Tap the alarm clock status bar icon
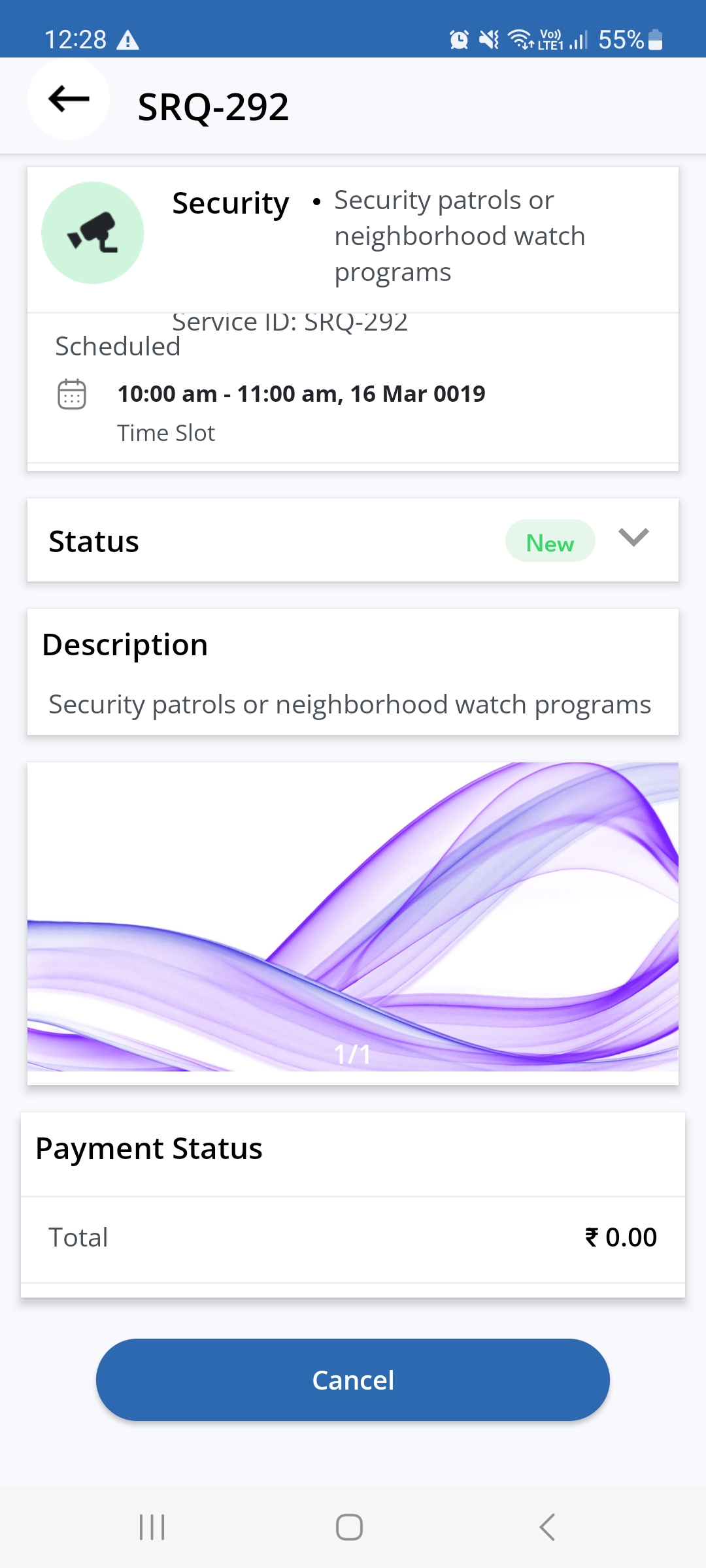 pos(459,40)
